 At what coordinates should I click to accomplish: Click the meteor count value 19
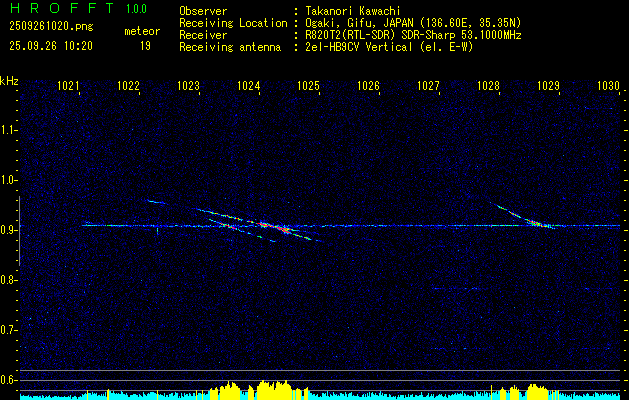(x=145, y=46)
